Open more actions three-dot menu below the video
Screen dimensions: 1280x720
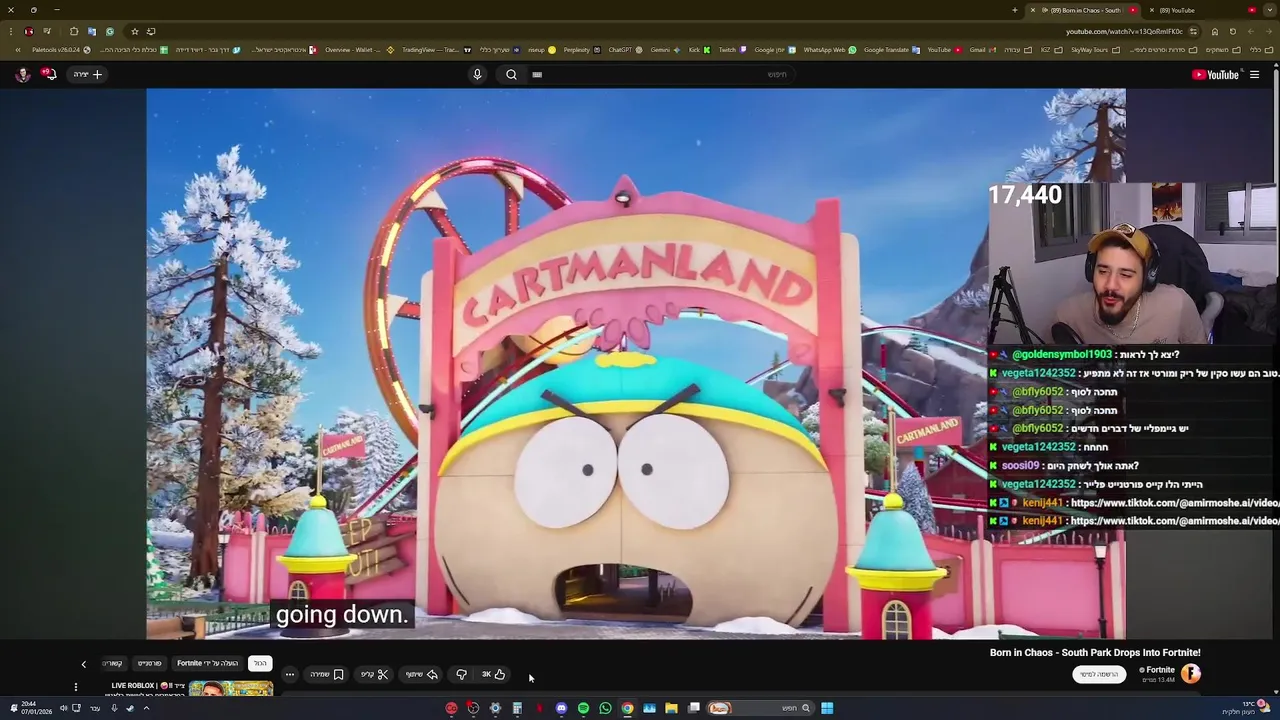click(290, 674)
